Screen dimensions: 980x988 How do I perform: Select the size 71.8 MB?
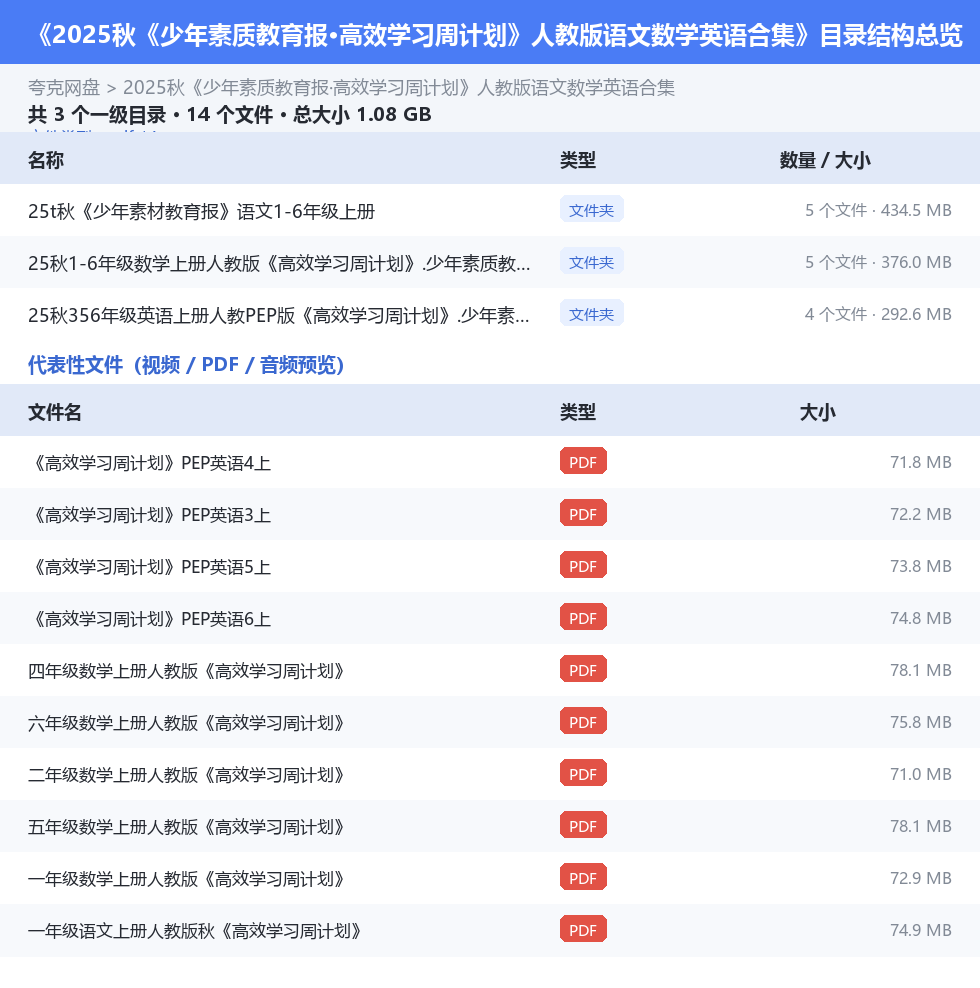coord(920,462)
